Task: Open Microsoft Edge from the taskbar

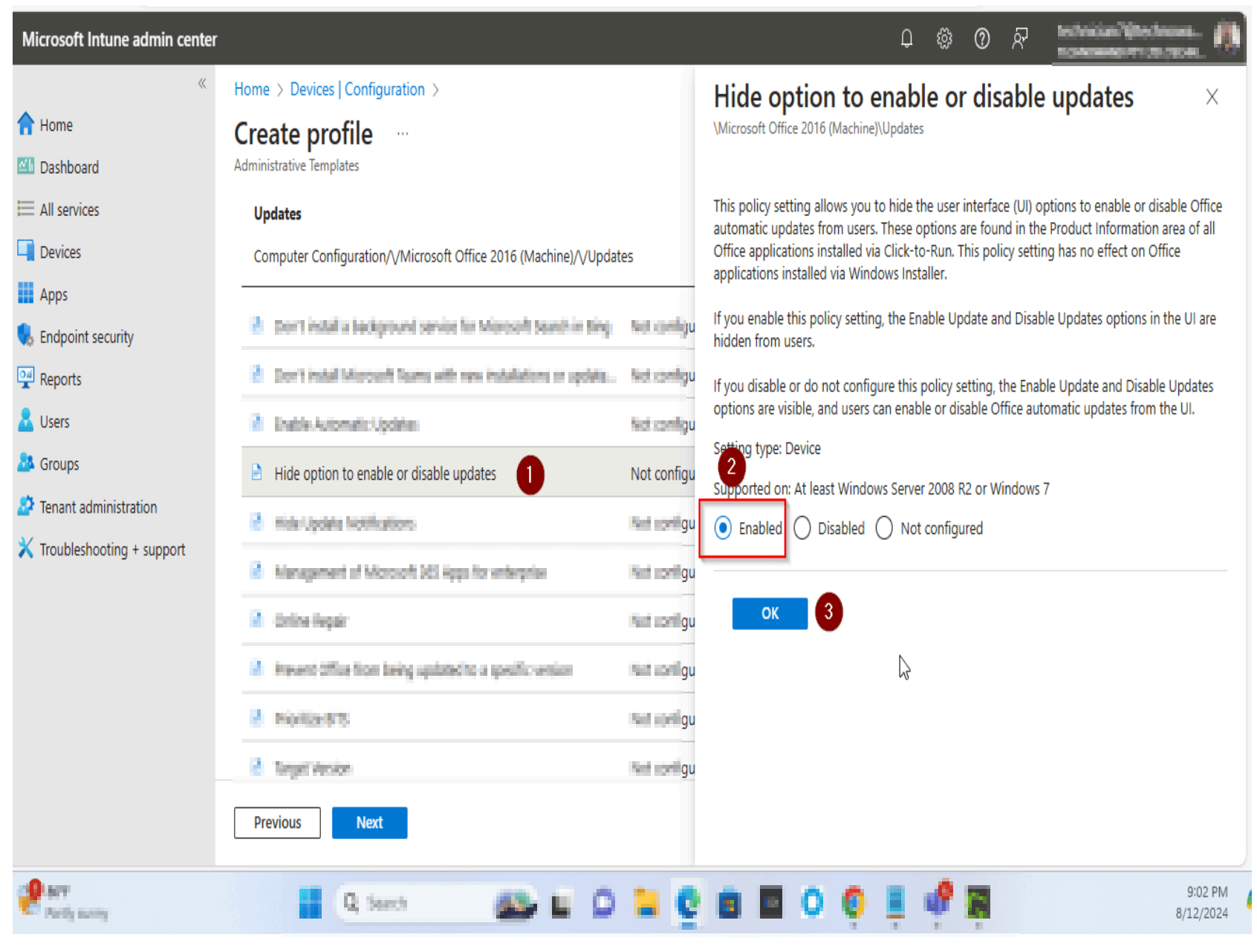Action: pos(688,903)
